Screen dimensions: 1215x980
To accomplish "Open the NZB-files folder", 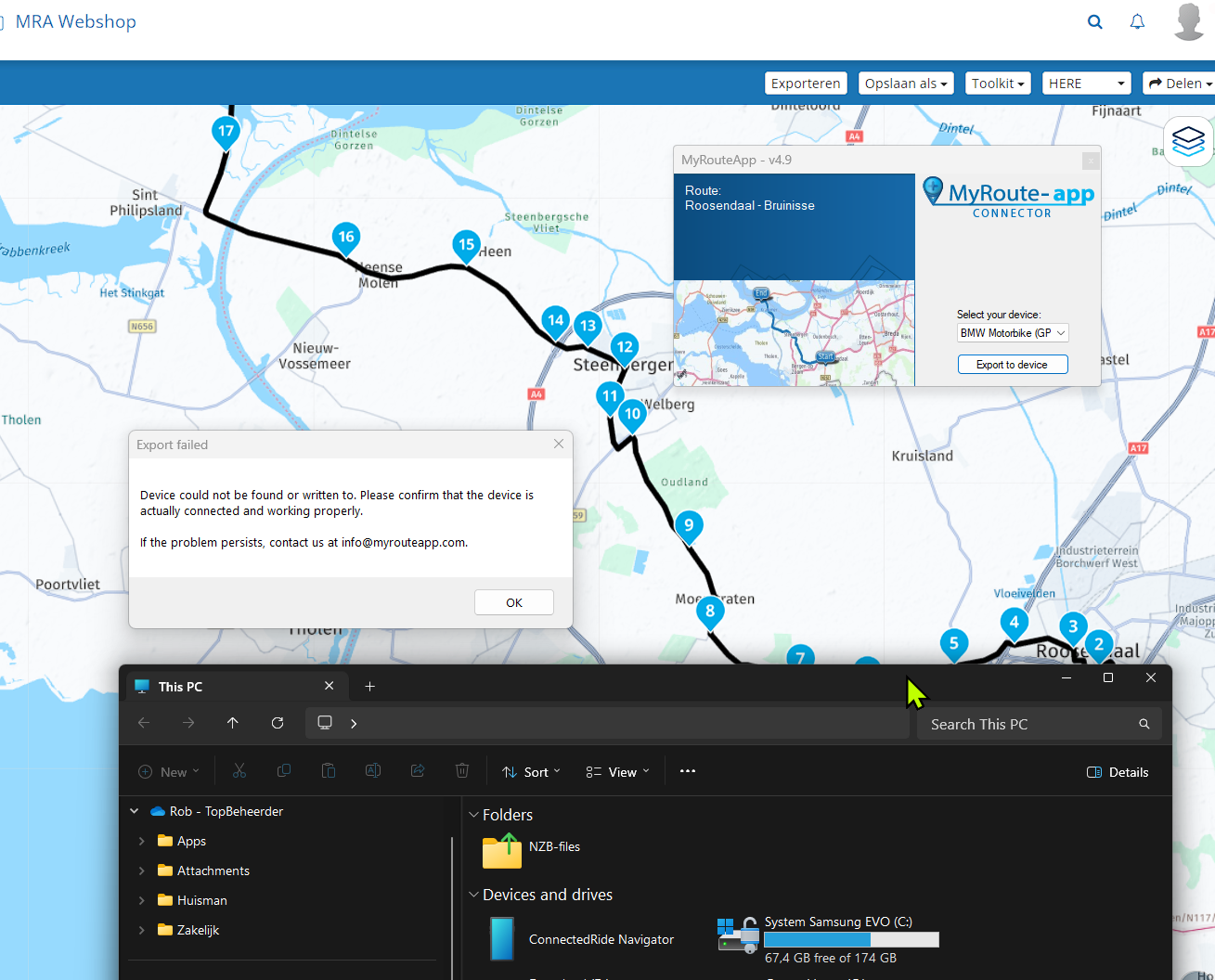I will coord(532,850).
